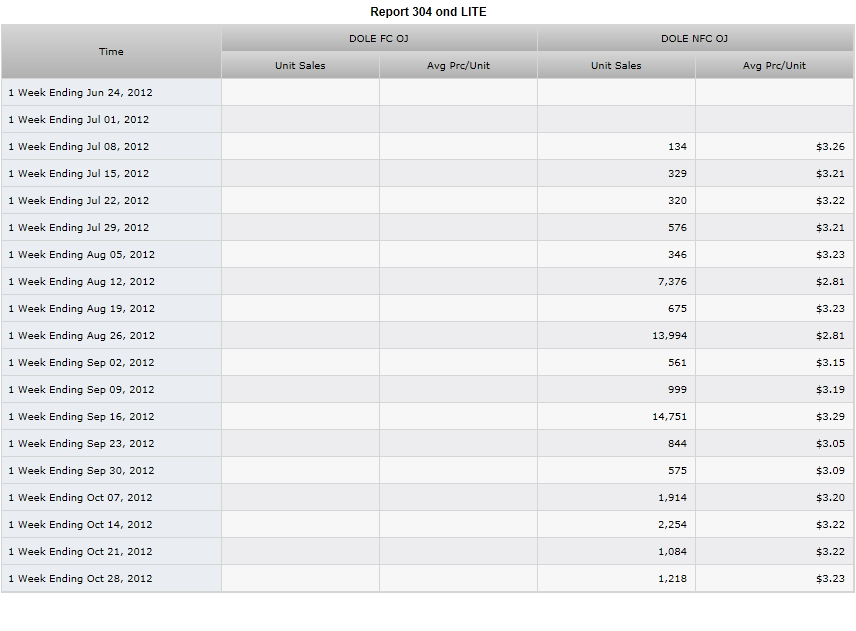Select row 1 Week Ending Aug 05, 2012
Viewport: 856px width, 631px height.
coord(427,254)
